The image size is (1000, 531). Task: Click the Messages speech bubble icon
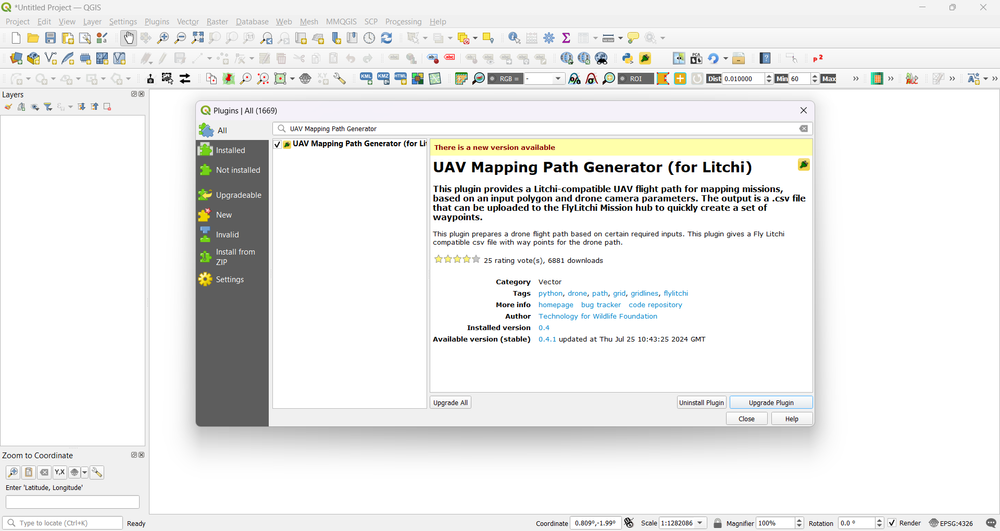click(992, 523)
